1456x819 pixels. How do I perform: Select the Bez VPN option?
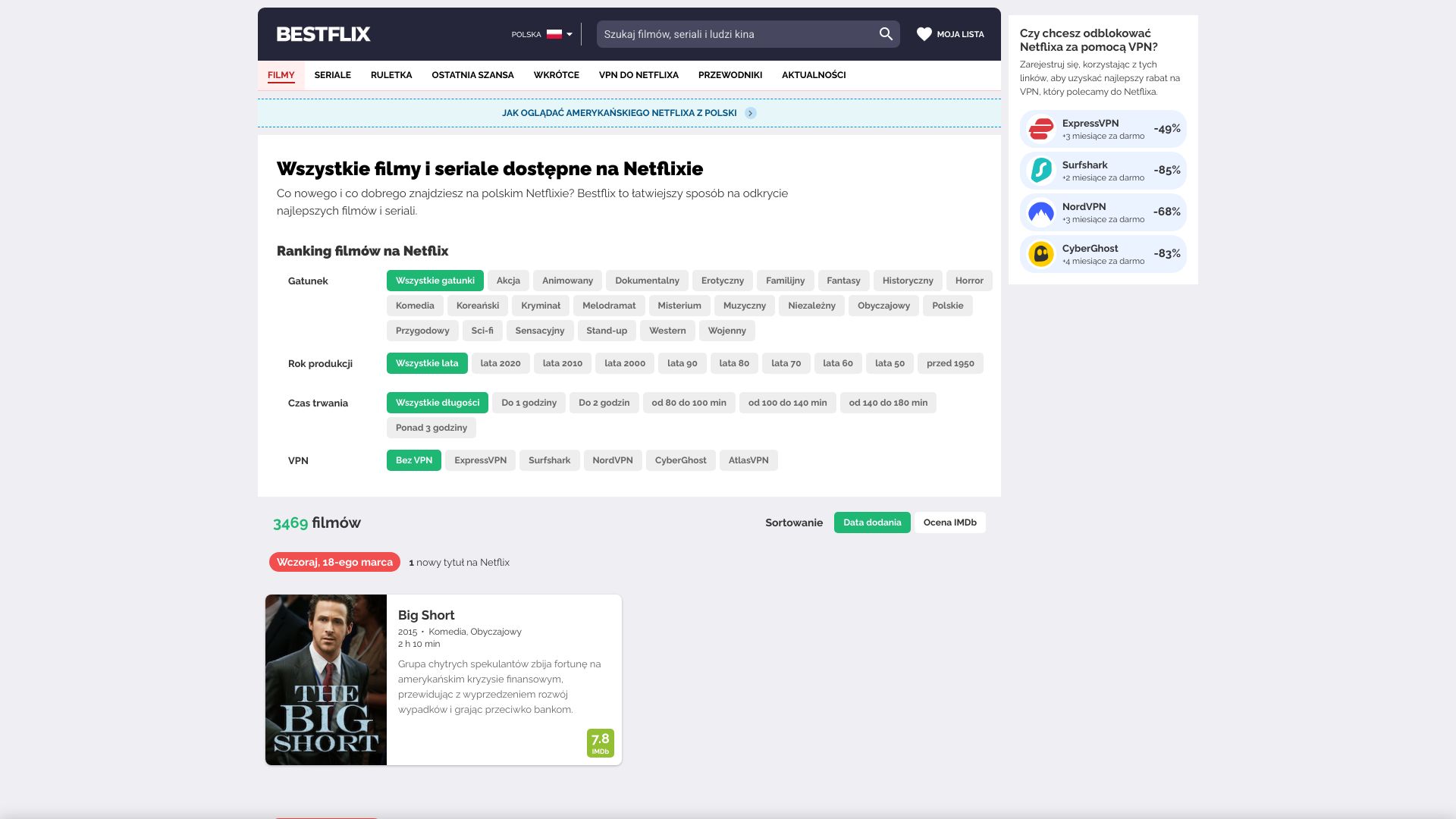tap(414, 460)
